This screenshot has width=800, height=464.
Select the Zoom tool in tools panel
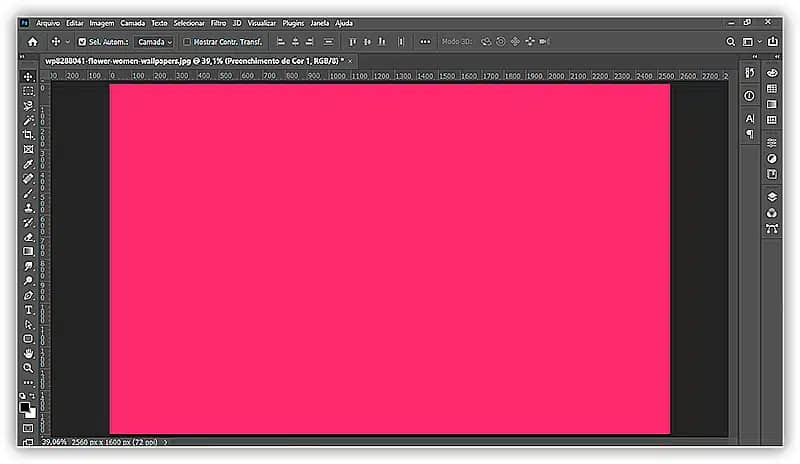(28, 368)
